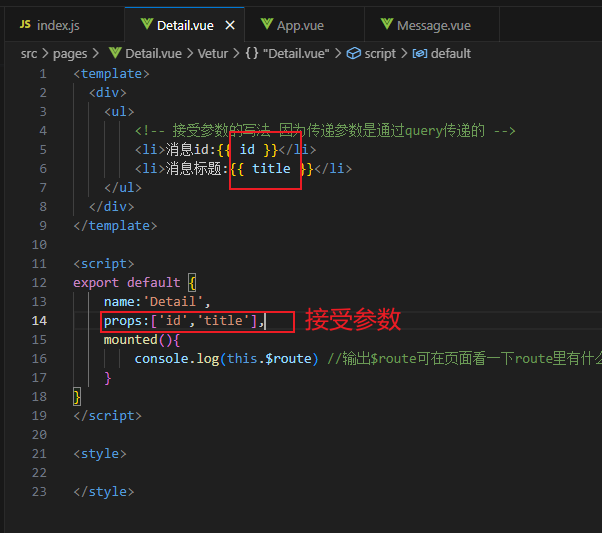Click the script breadcrumb segment
This screenshot has width=602, height=533.
380,54
